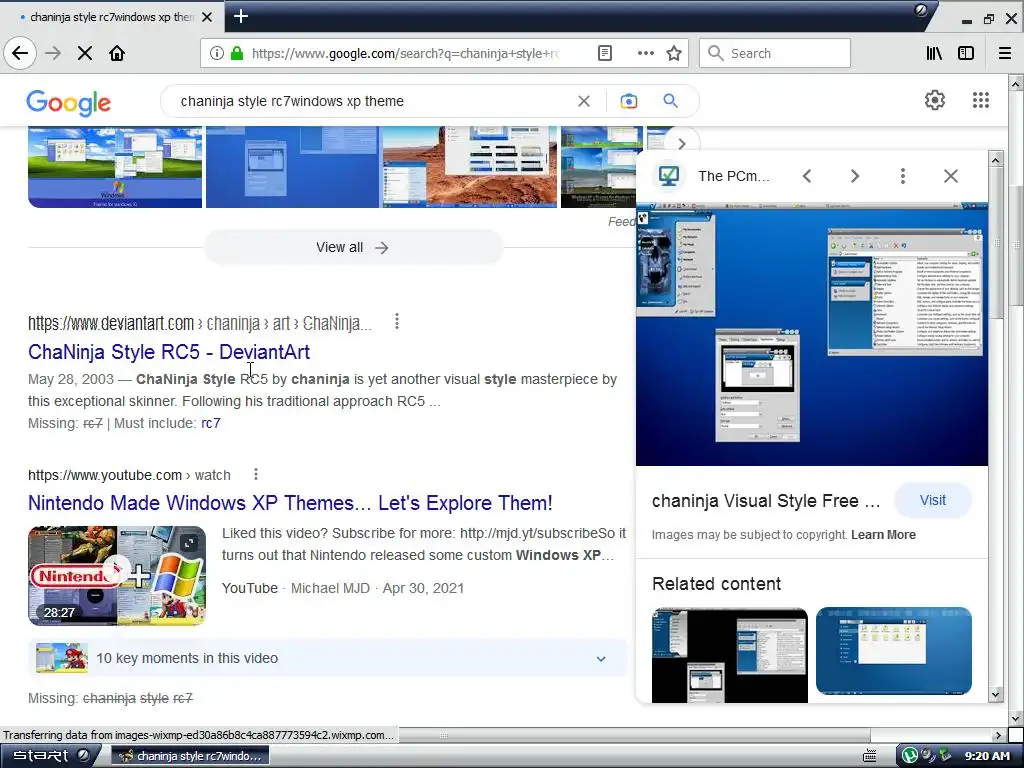Click preview panel scrollbar down arrow

pyautogui.click(x=995, y=695)
